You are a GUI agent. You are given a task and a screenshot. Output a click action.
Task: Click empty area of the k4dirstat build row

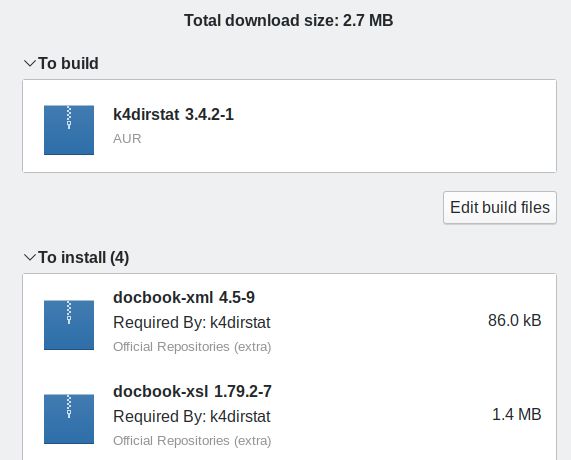point(382,126)
